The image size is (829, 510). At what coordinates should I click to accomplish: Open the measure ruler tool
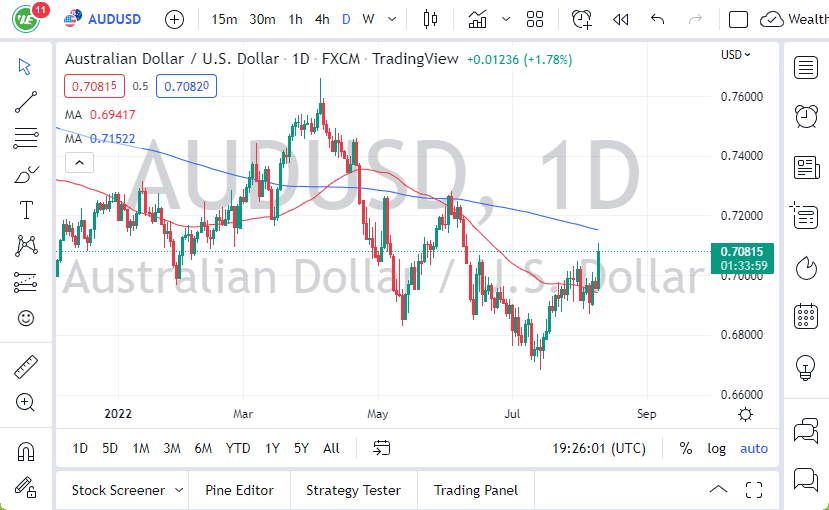26,367
